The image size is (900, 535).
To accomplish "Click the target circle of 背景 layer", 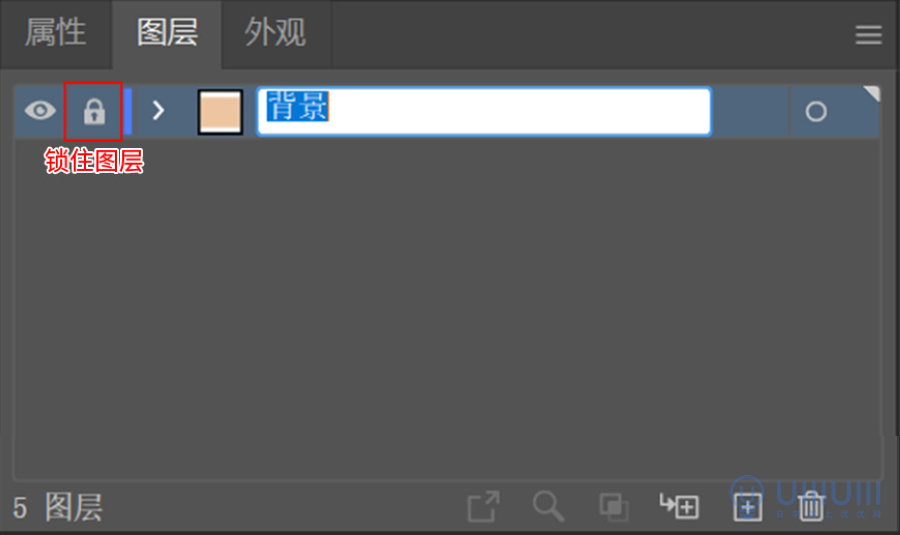I will (x=816, y=111).
